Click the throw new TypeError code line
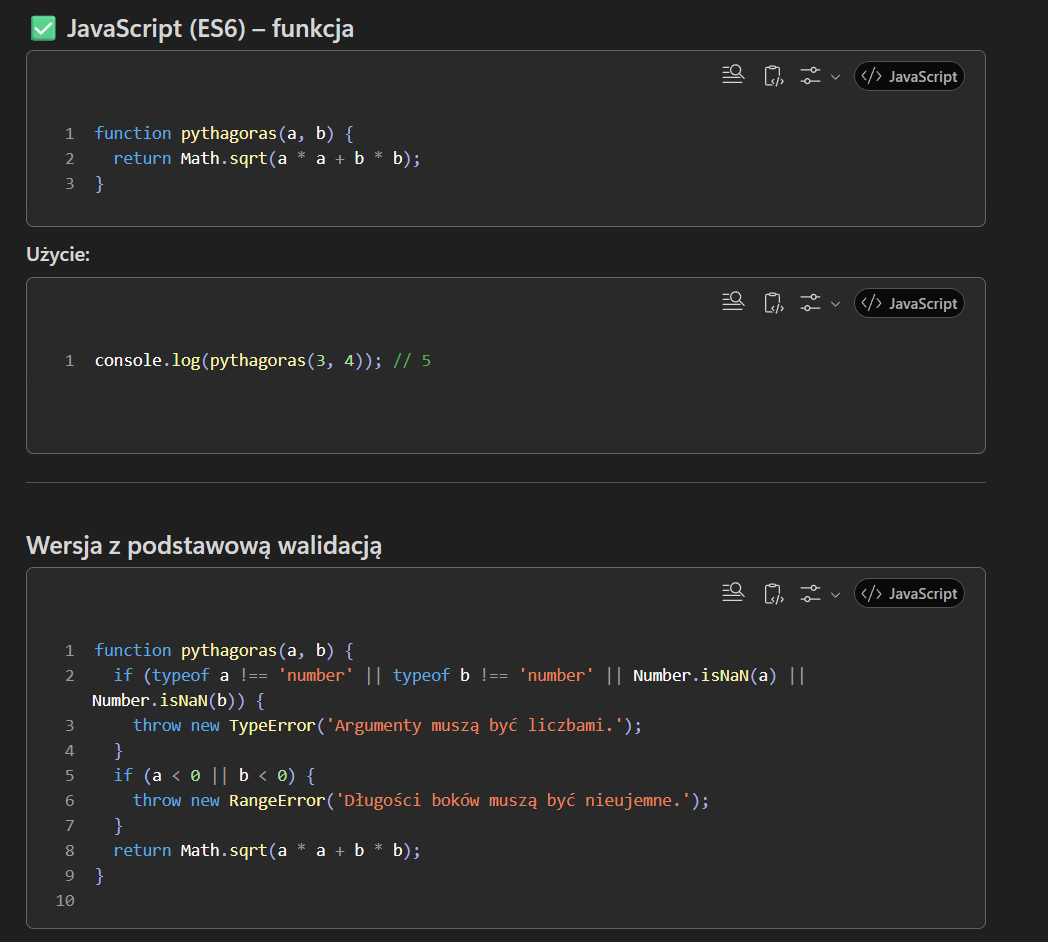Screen dimensions: 1048x942 coord(386,725)
